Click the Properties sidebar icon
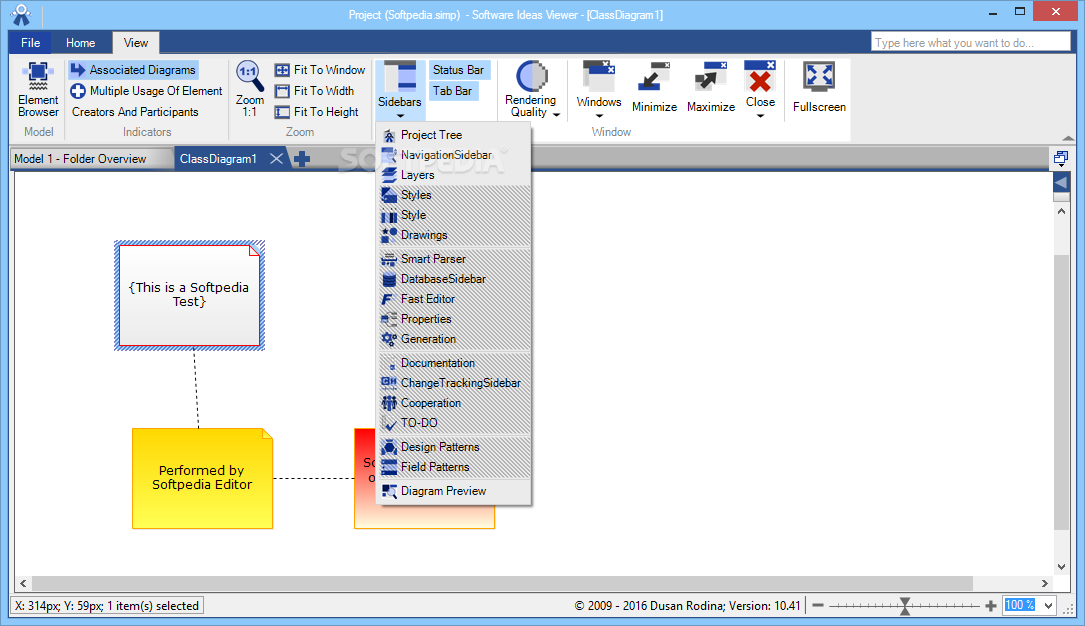Viewport: 1085px width, 626px height. click(x=389, y=319)
